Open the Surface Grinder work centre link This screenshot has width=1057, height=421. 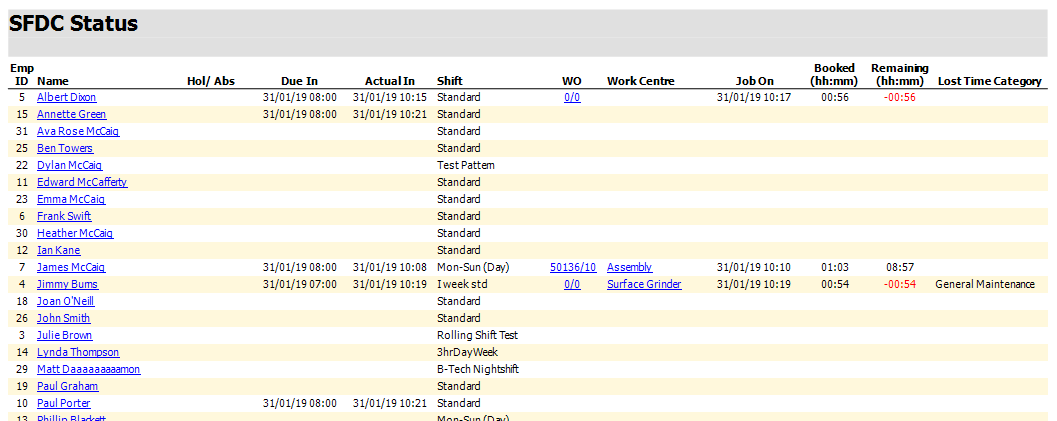click(x=644, y=284)
